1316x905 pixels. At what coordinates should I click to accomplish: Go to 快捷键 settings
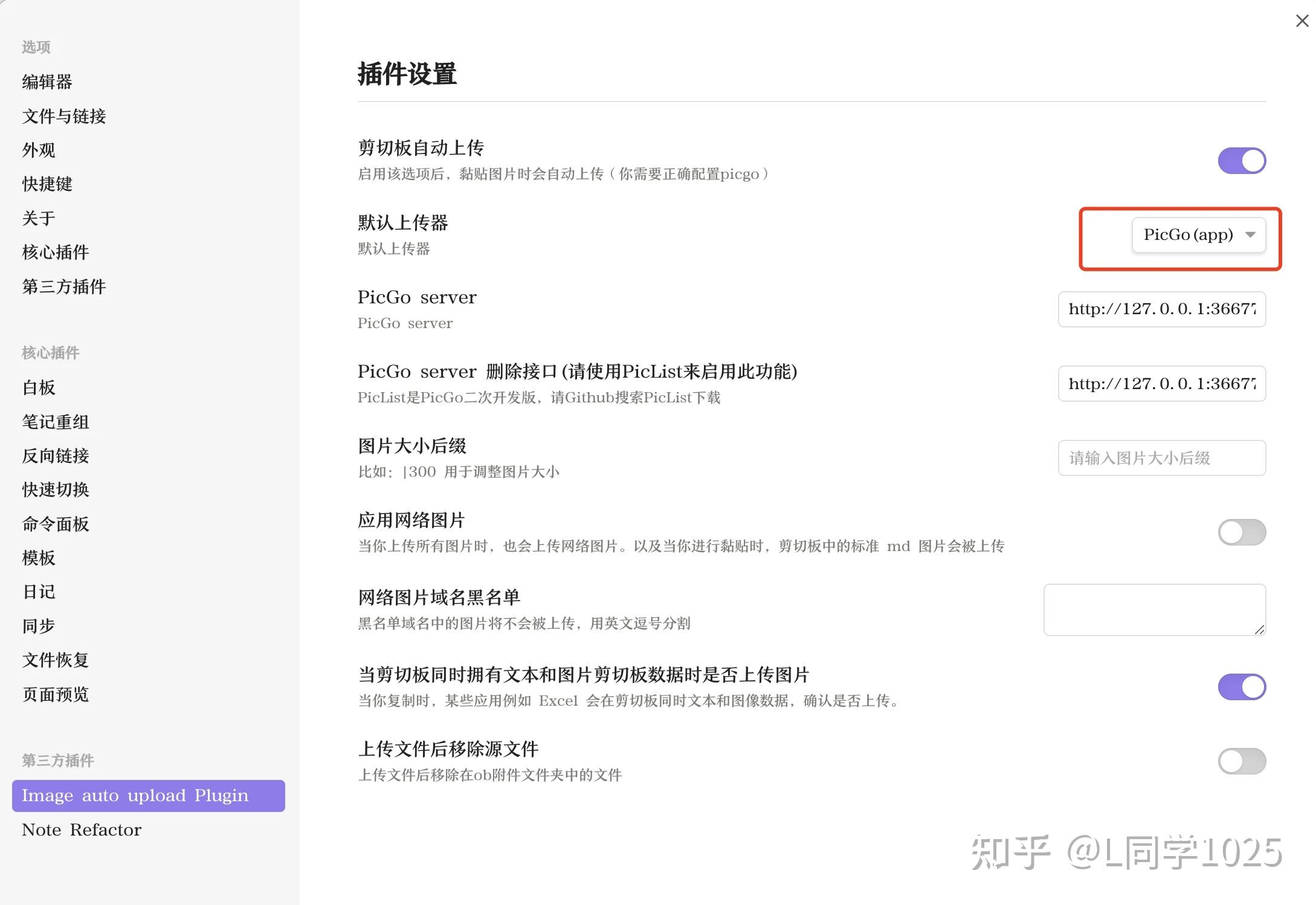click(x=47, y=184)
